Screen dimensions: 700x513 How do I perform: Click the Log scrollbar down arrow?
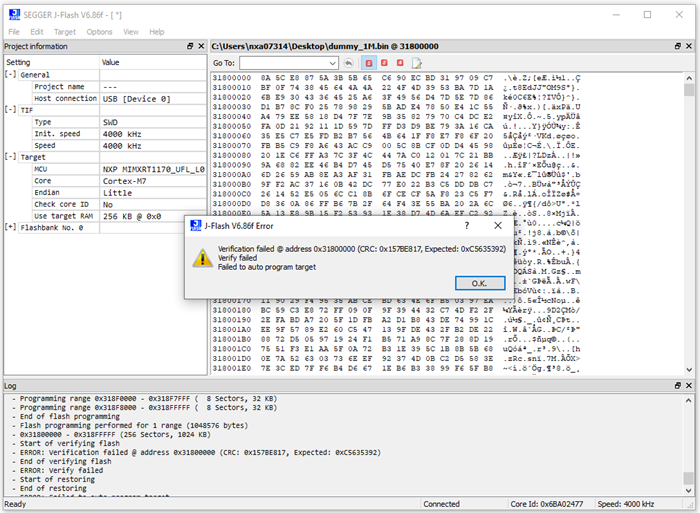pyautogui.click(x=689, y=490)
